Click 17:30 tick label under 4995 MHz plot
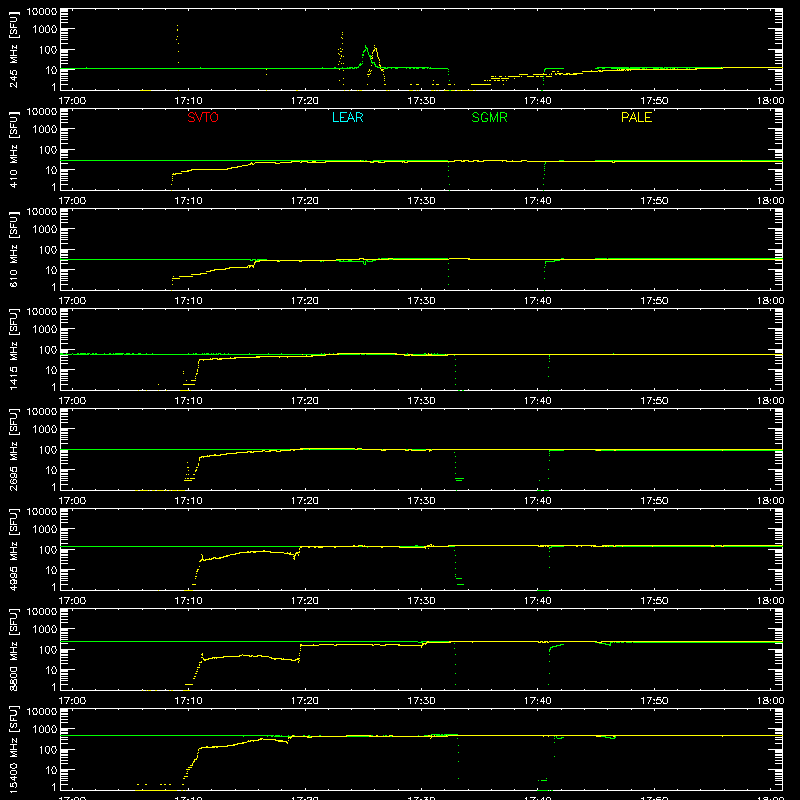Screen dimensions: 800x800 [421, 601]
